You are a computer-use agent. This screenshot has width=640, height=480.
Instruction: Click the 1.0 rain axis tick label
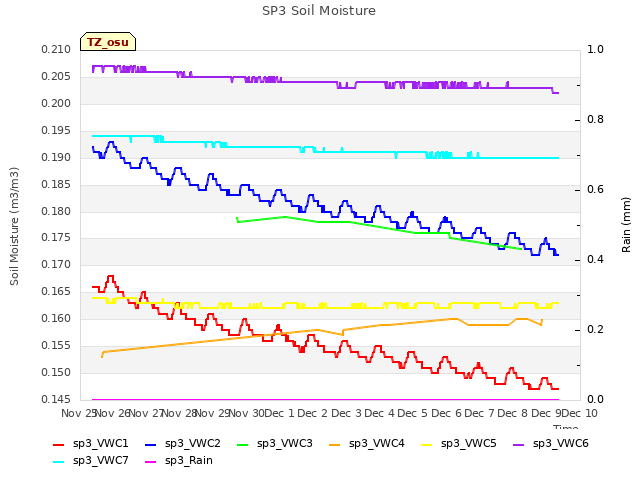[x=595, y=49]
